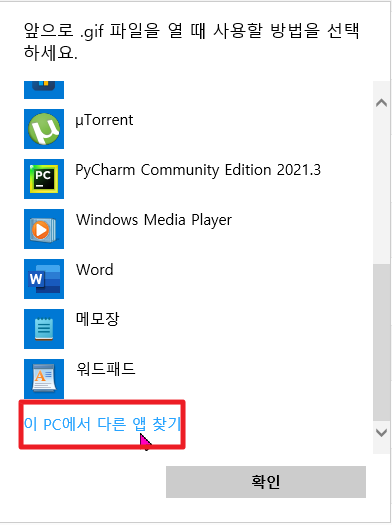Choose the PyCharm Community Edition icon
392x525 pixels.
pyautogui.click(x=44, y=179)
